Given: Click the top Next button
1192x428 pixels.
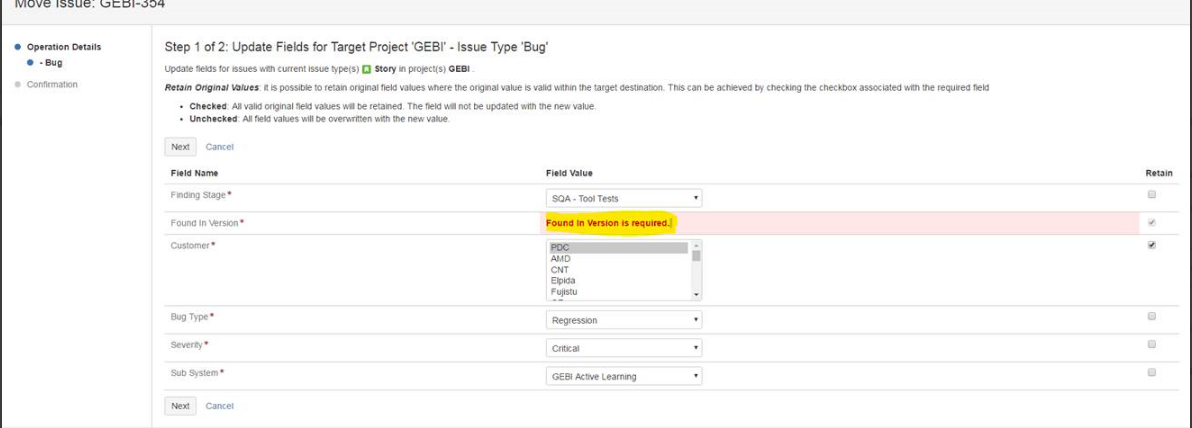Looking at the screenshot, I should 180,147.
